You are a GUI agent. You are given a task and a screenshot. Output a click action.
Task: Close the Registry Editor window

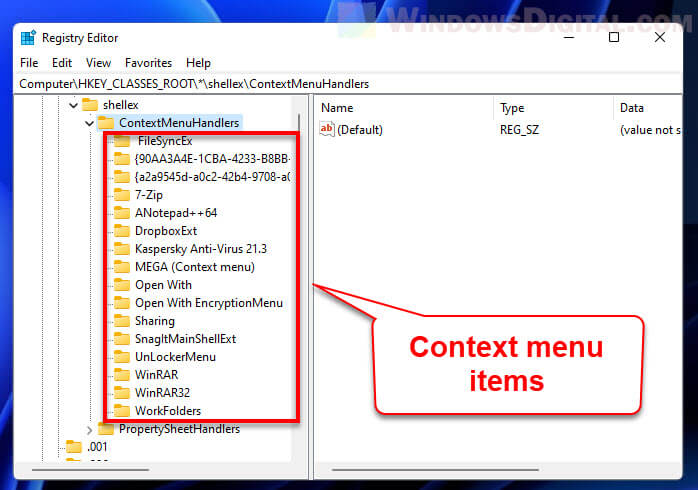(660, 37)
